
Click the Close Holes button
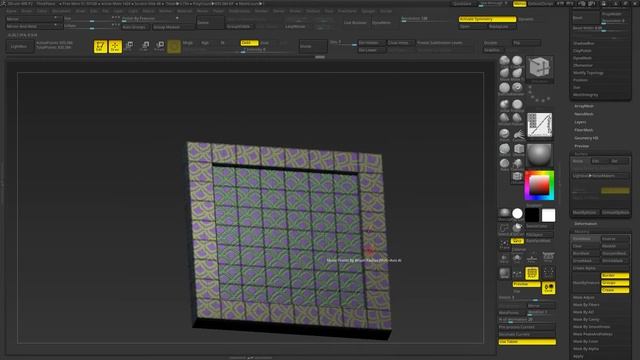(400, 42)
